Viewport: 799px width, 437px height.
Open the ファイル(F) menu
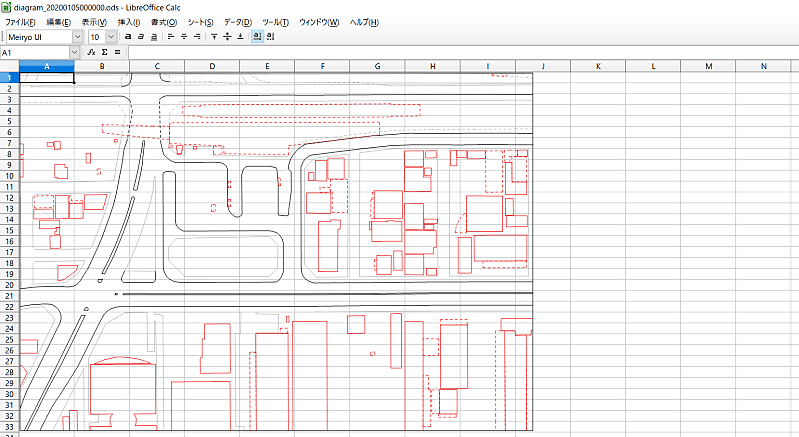coord(21,22)
